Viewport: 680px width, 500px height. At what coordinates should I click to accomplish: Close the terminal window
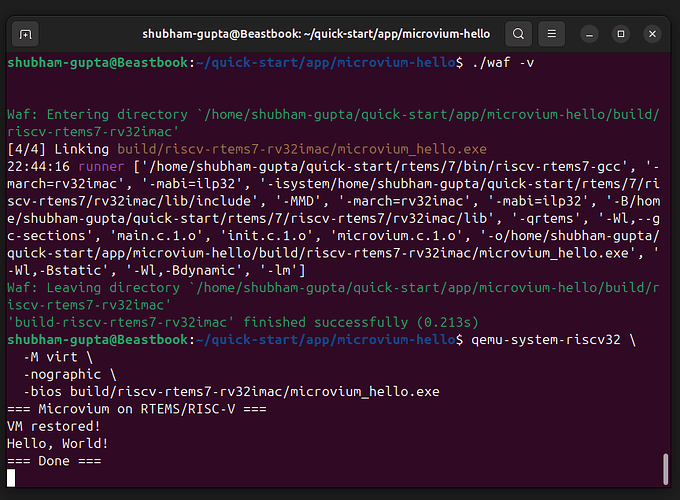coord(652,34)
